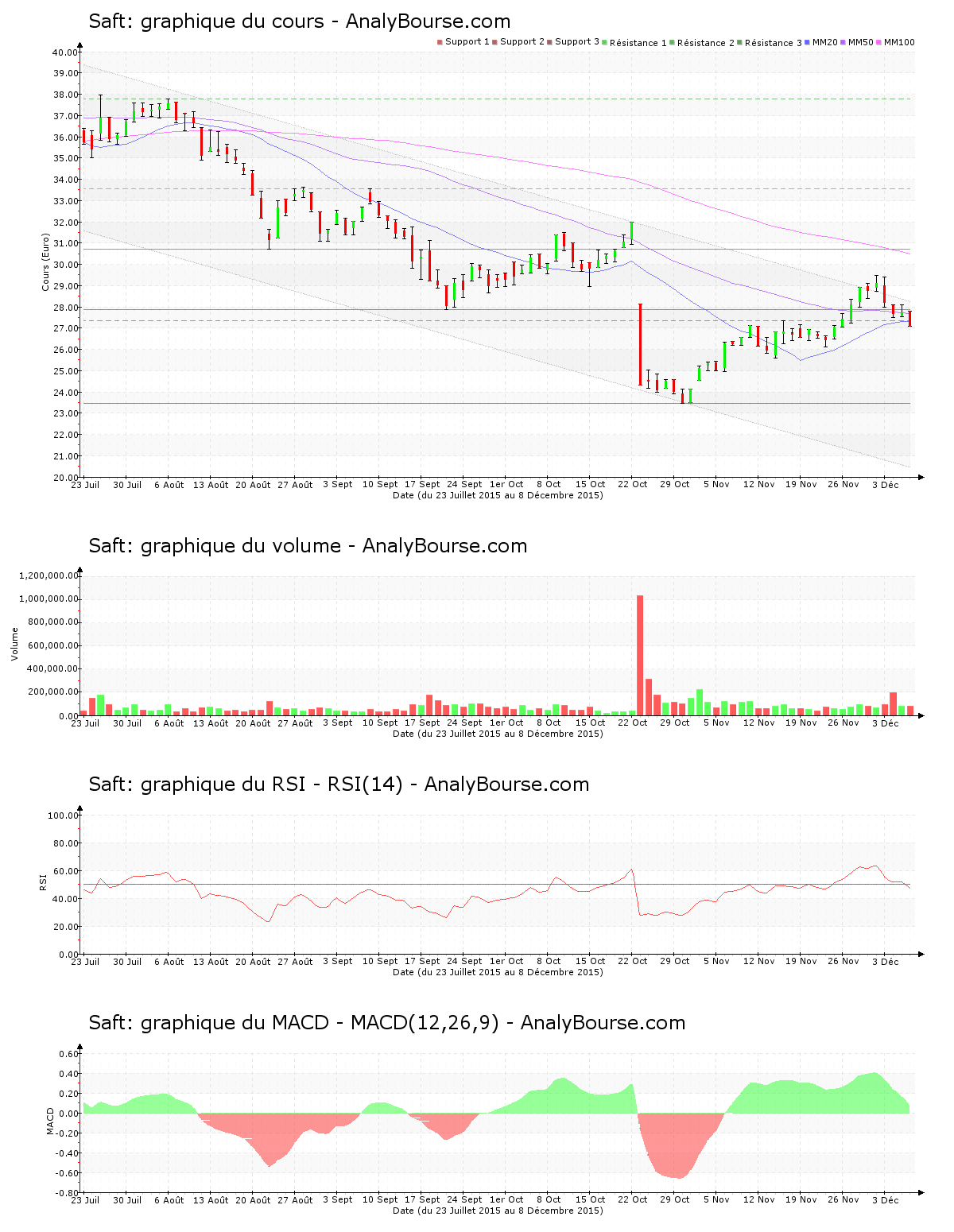Click the "RSI" vertical axis label
Image resolution: width=954 pixels, height=1232 pixels.
(43, 881)
